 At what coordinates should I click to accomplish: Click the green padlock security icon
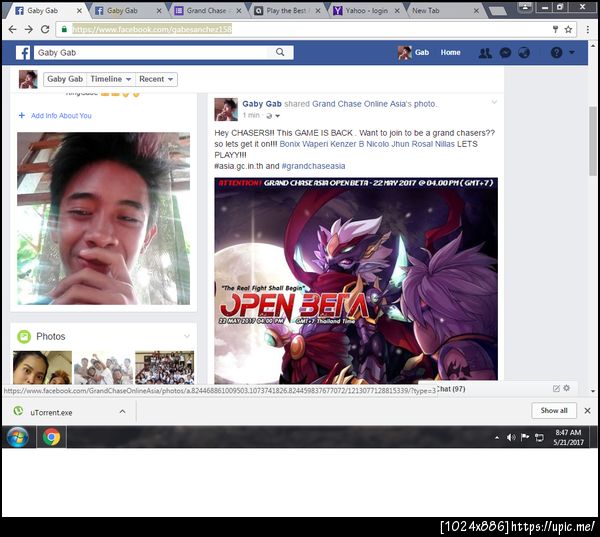[64, 29]
